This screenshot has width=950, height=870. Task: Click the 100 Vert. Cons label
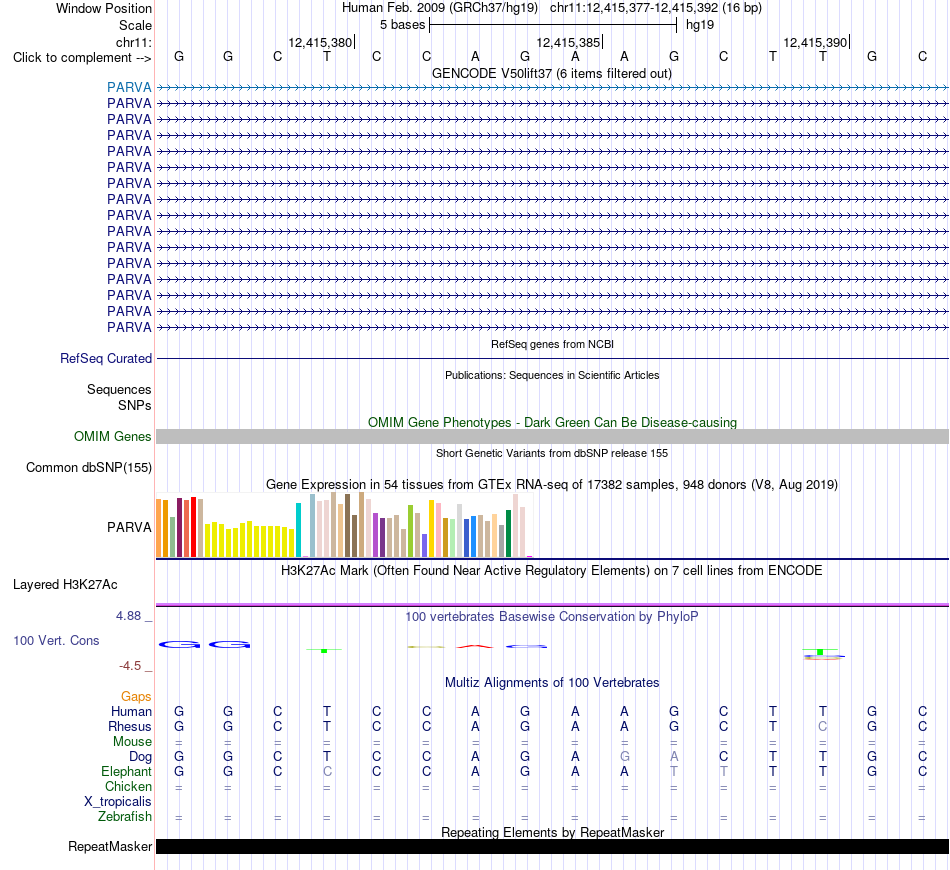(x=56, y=640)
